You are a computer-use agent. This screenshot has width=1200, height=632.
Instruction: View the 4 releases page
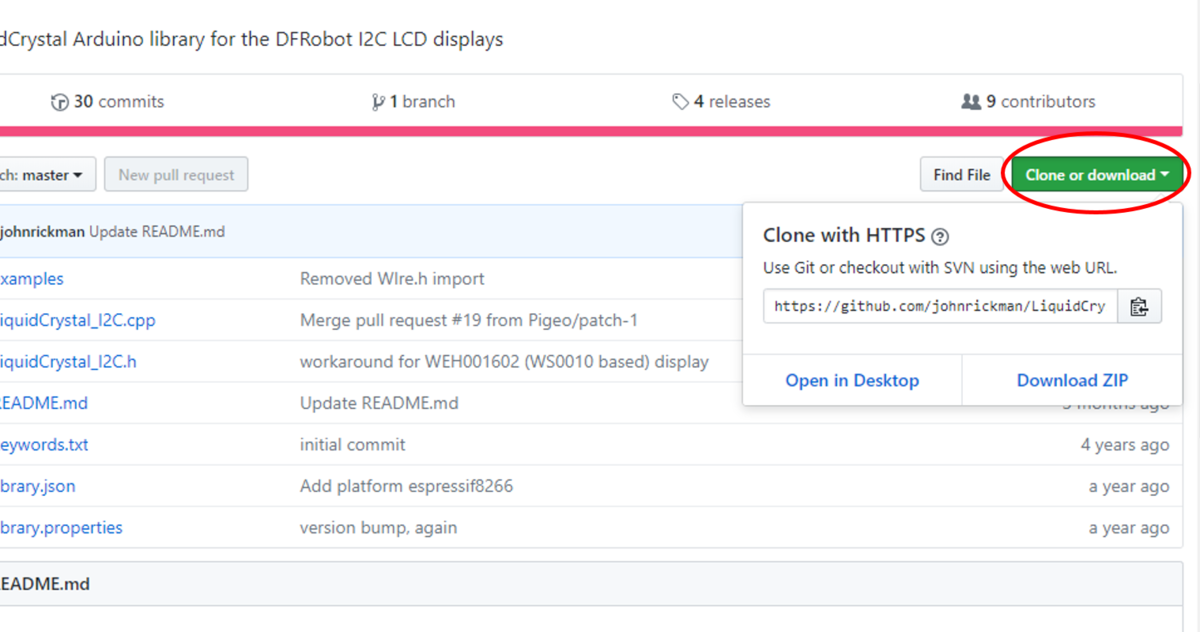point(731,102)
